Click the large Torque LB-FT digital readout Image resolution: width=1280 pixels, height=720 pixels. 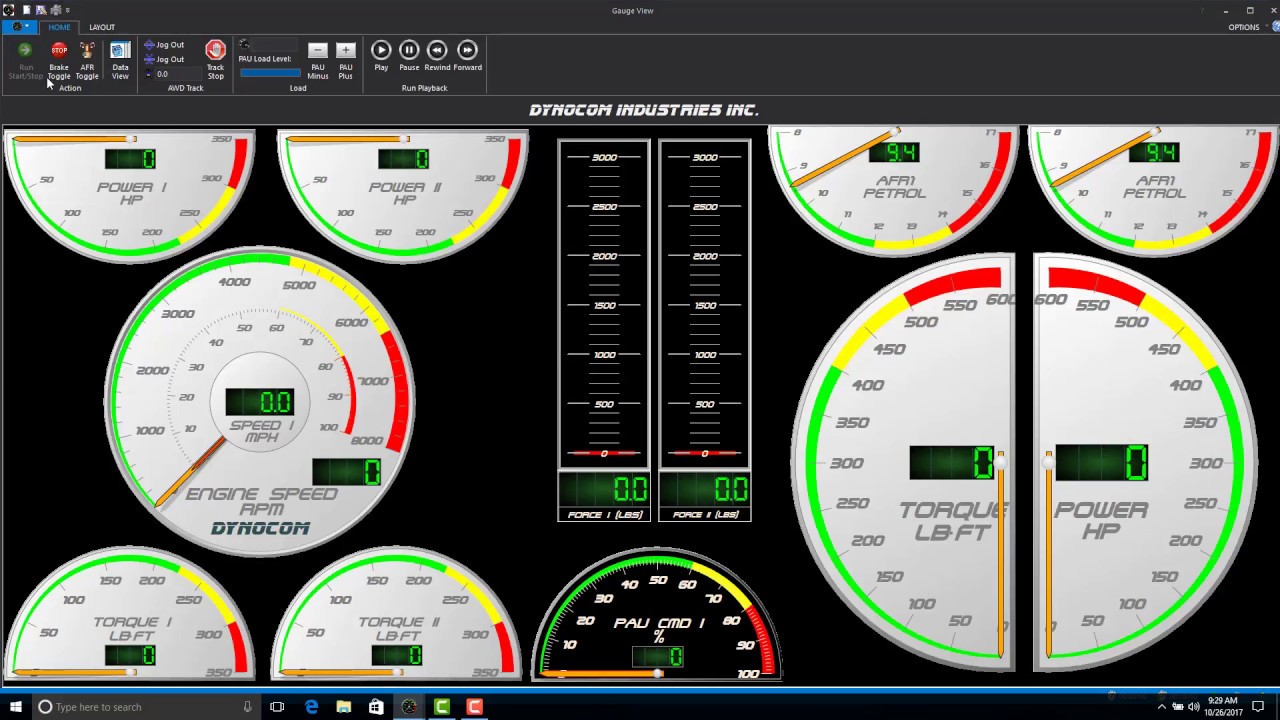click(x=952, y=463)
